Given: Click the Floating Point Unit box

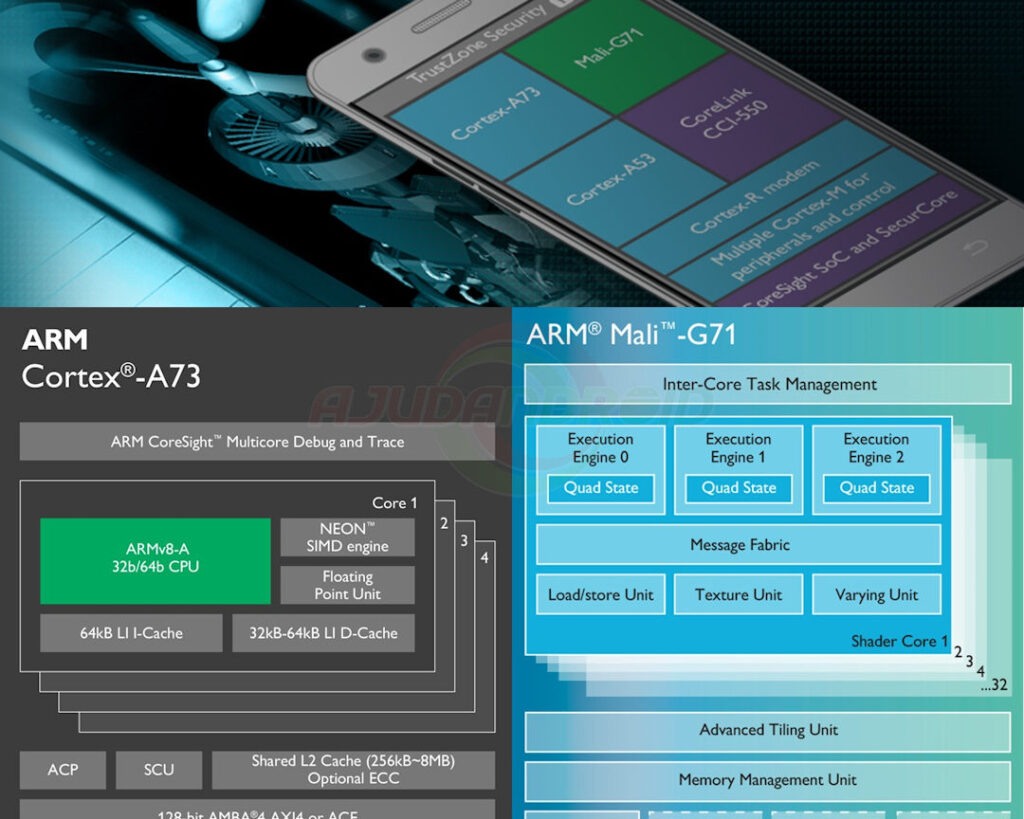Looking at the screenshot, I should click(347, 585).
